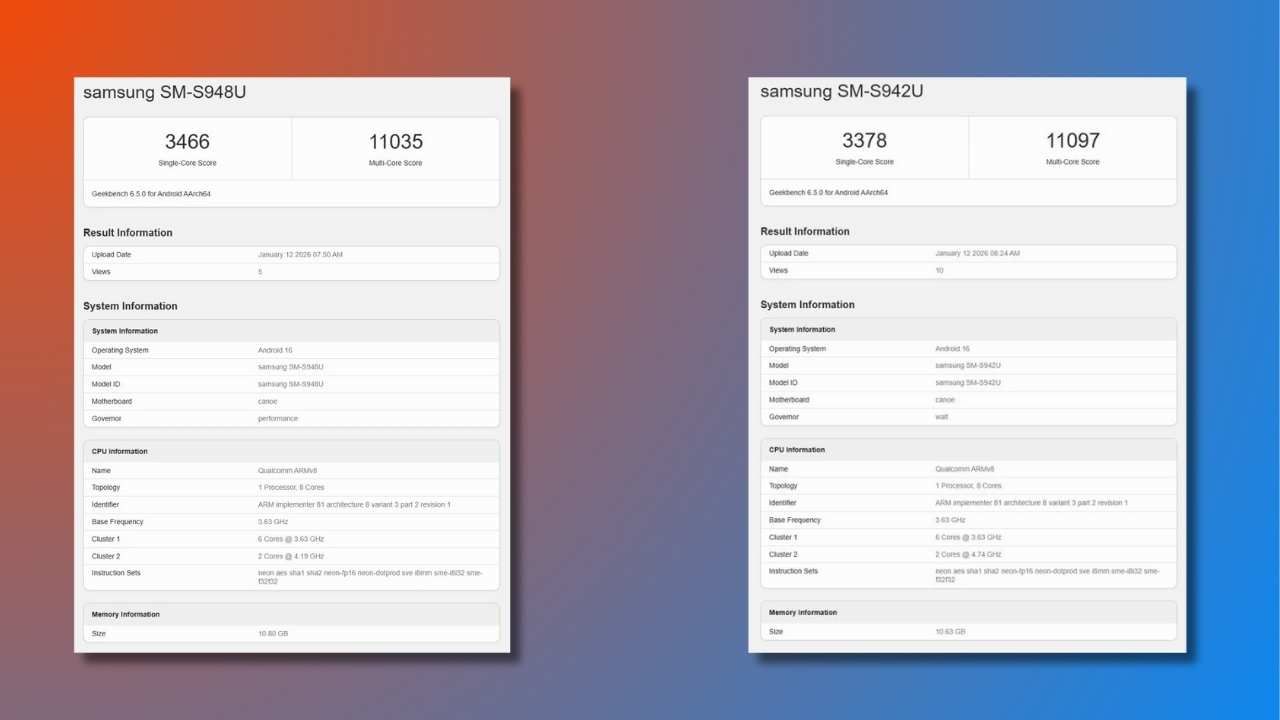Viewport: 1280px width, 720px height.
Task: Select the 11035 Multi-Core Score
Action: (395, 142)
